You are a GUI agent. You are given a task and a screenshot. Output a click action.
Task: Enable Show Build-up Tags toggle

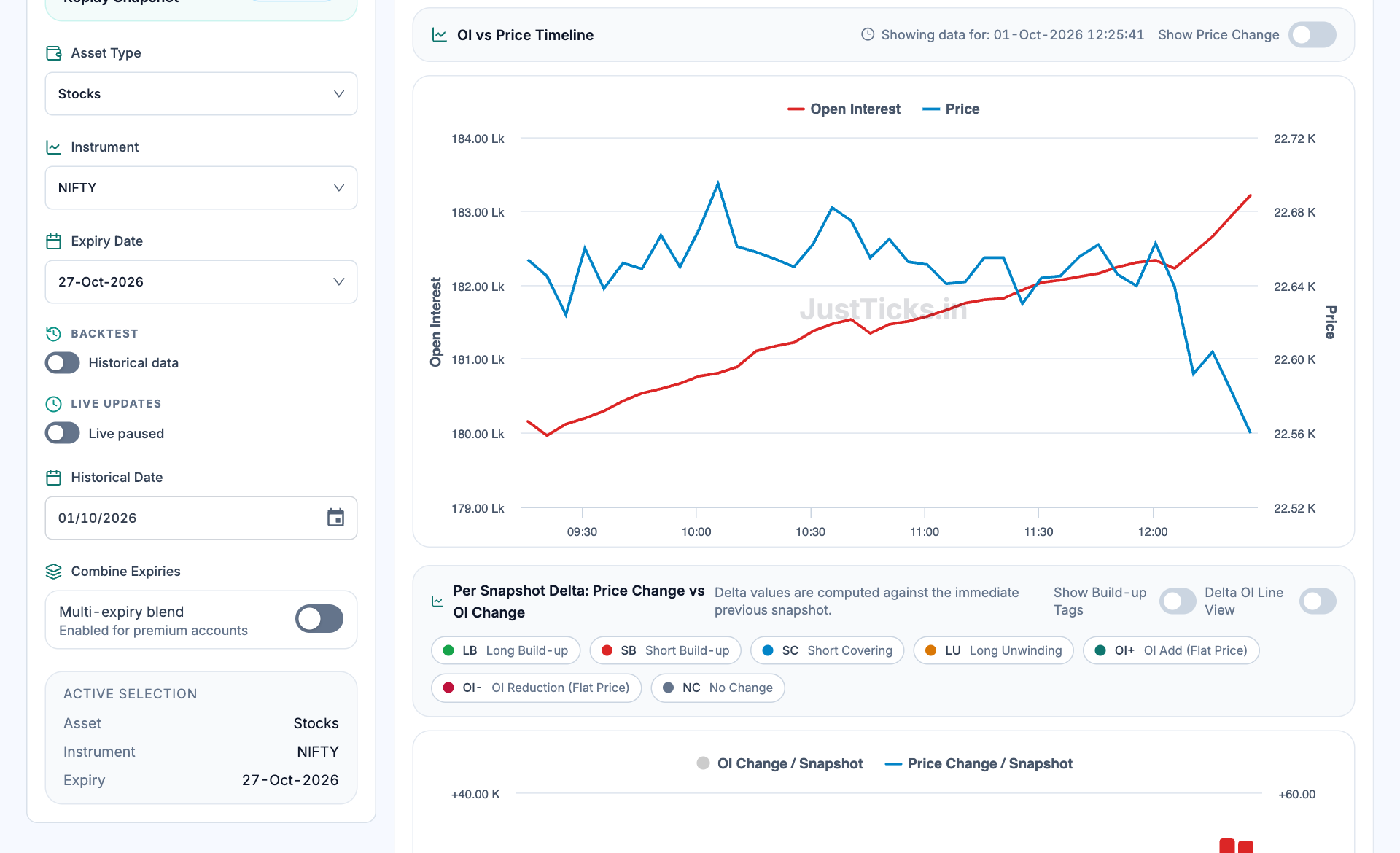tap(1178, 601)
